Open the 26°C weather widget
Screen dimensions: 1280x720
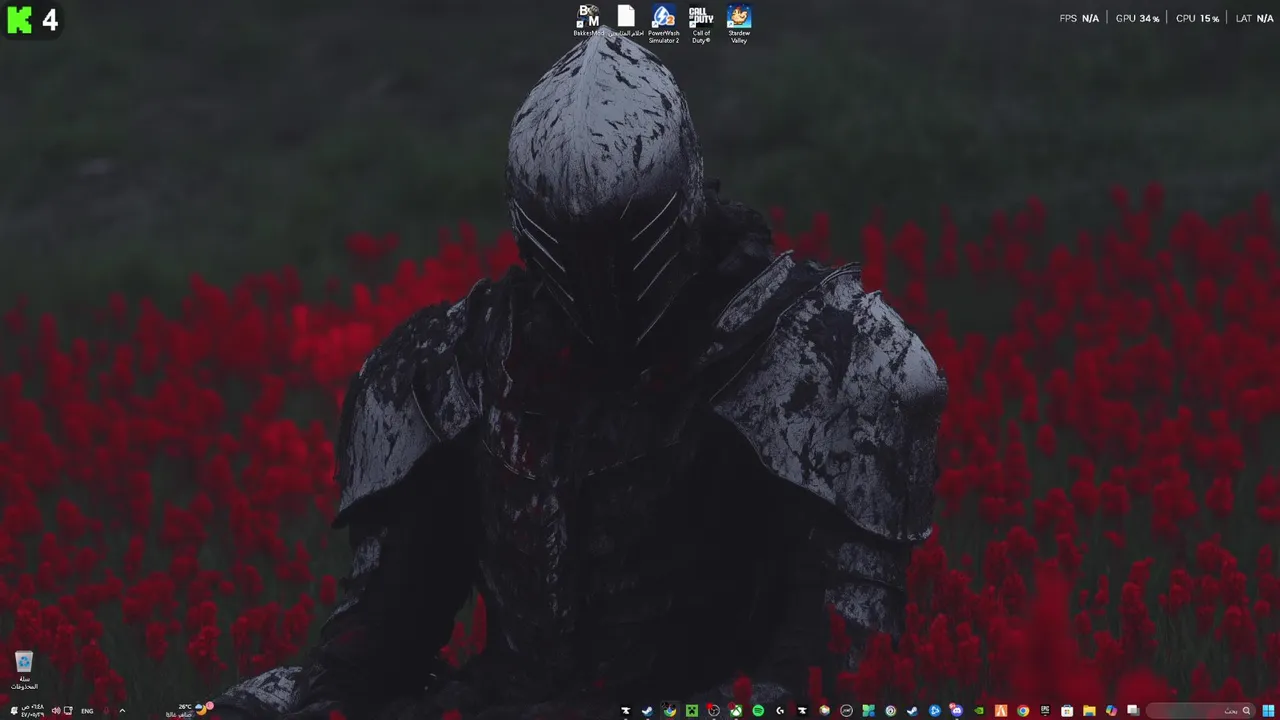coord(190,710)
